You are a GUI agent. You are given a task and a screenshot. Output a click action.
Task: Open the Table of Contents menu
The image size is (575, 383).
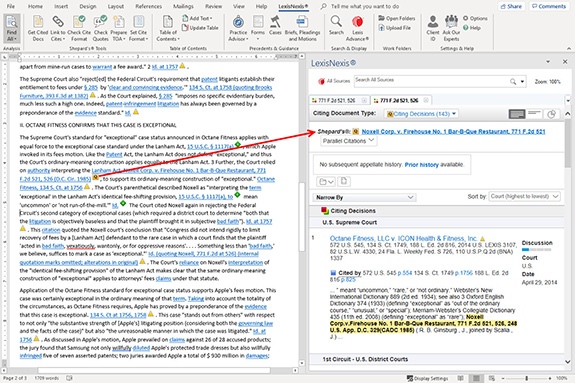(168, 28)
